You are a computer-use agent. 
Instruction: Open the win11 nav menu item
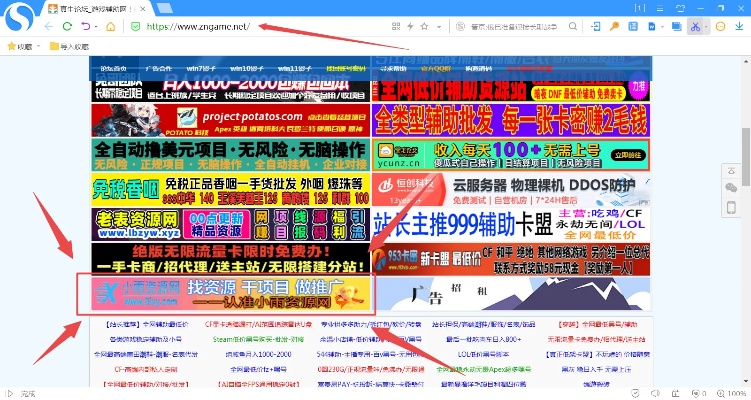[x=295, y=69]
